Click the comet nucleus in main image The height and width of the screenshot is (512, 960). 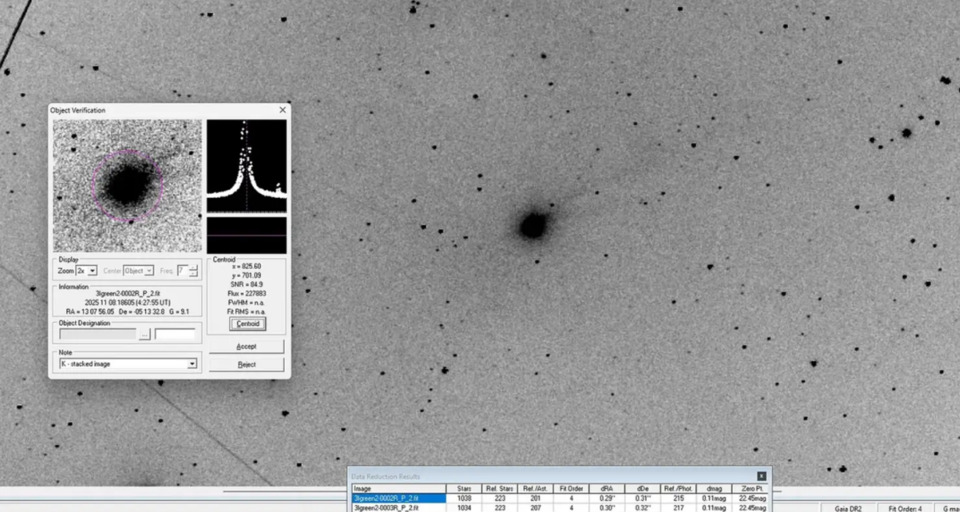coord(533,225)
